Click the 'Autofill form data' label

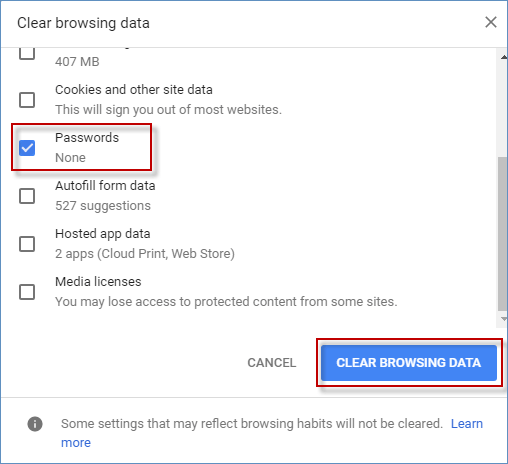click(x=105, y=186)
